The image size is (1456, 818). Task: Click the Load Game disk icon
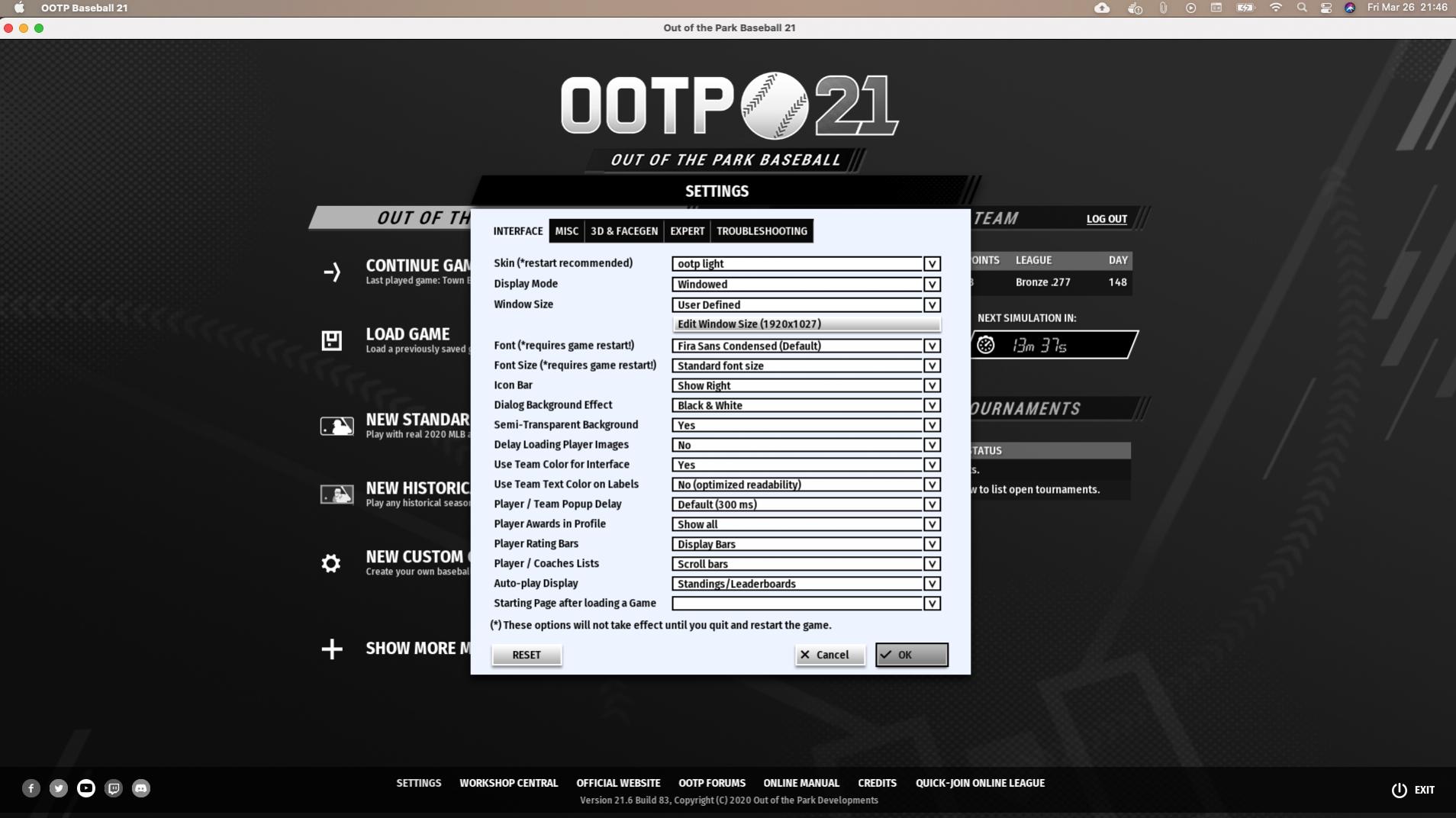tap(332, 340)
